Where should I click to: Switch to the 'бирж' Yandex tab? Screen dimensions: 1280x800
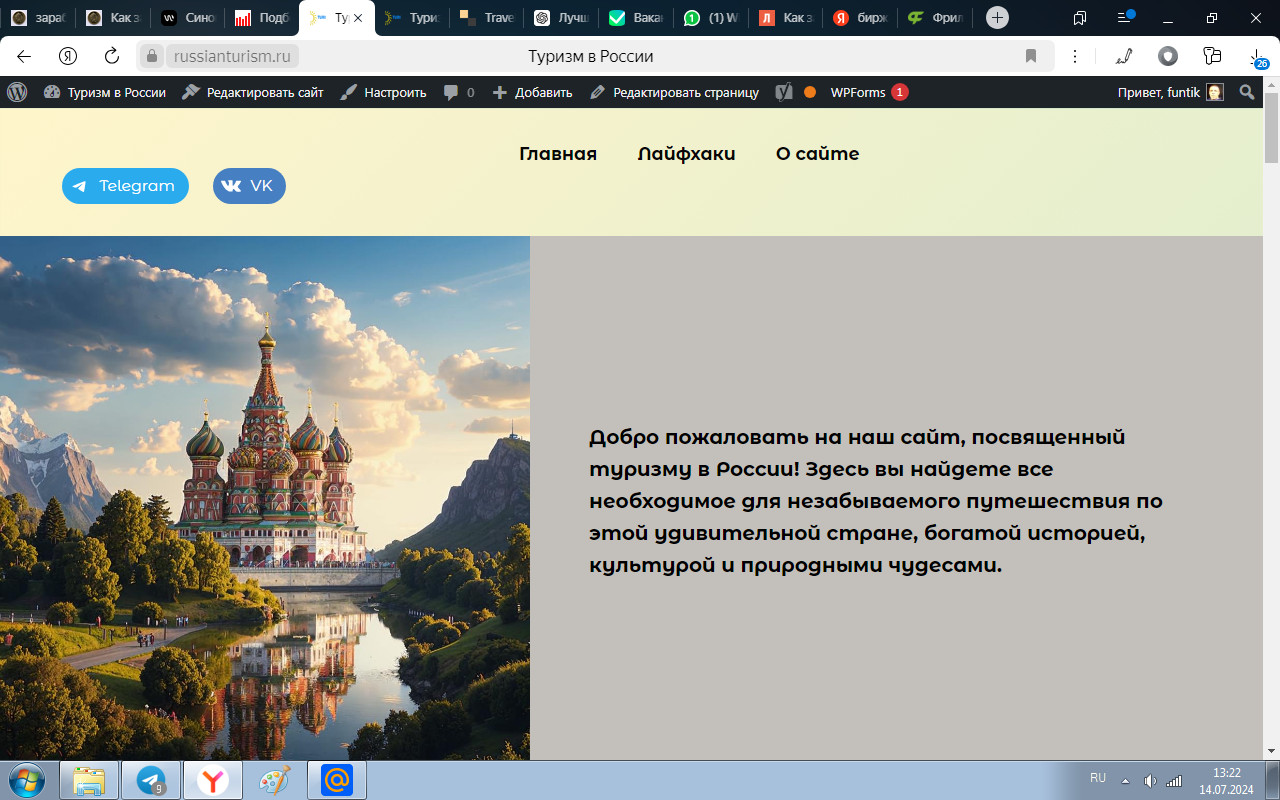860,18
